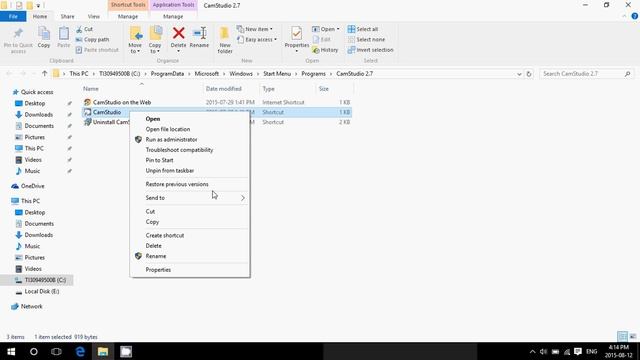Image resolution: width=640 pixels, height=360 pixels.
Task: Open Manage tab under Application Tools
Action: click(x=173, y=16)
